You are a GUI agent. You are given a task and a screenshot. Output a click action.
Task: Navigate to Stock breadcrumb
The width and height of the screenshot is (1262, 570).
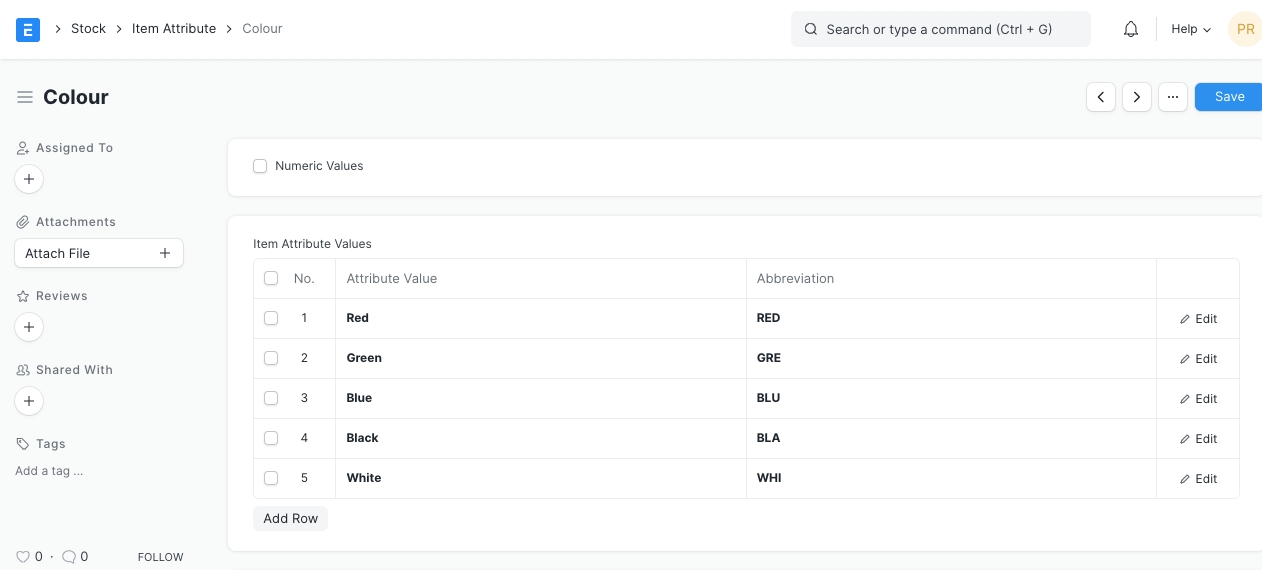tap(88, 29)
